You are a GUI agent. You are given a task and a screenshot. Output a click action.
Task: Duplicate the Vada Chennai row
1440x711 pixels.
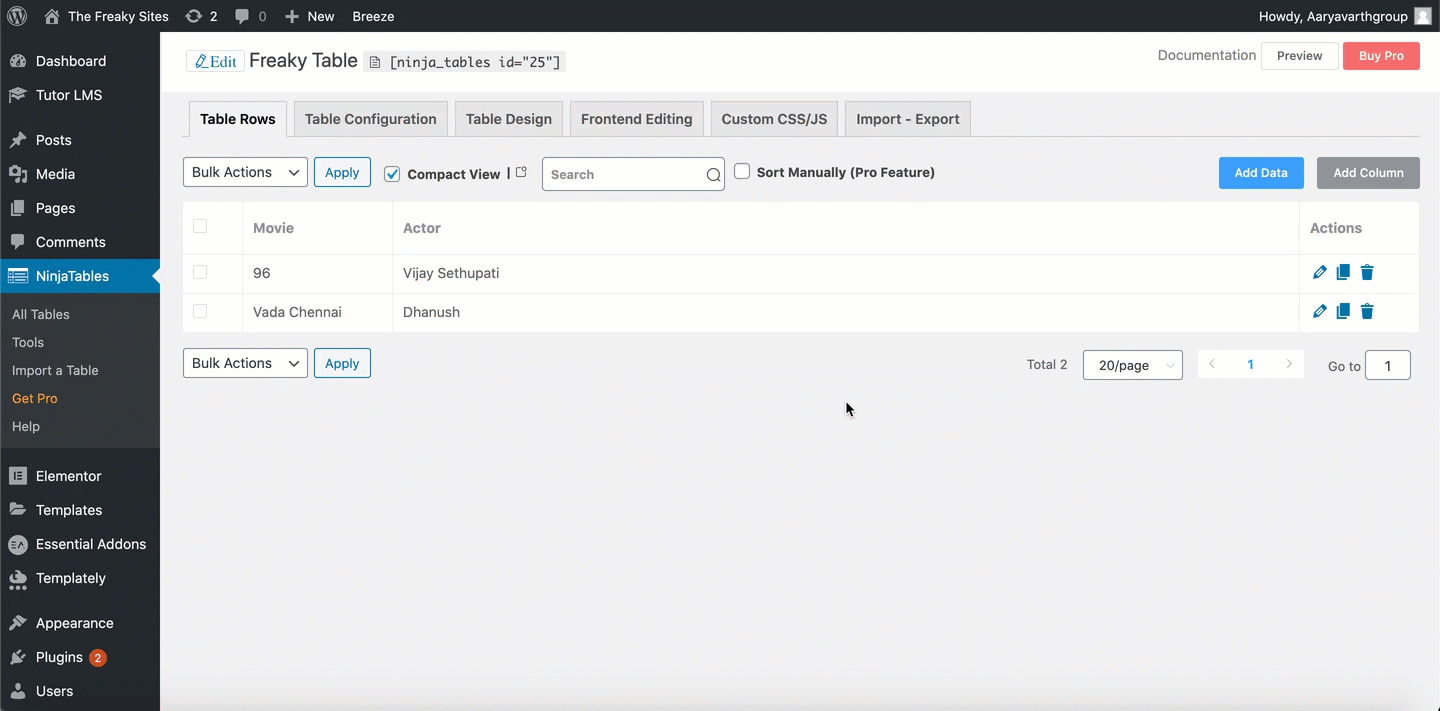point(1343,311)
